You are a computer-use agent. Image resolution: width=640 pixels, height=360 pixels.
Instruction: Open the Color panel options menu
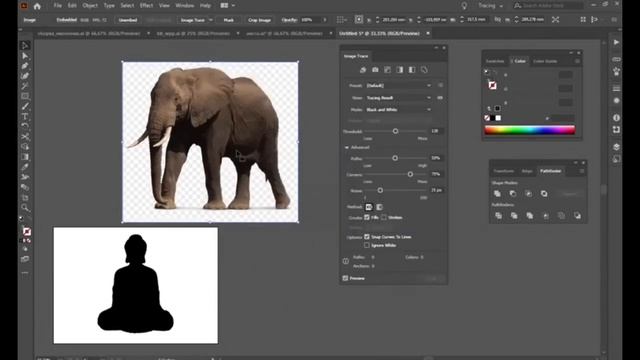577,61
